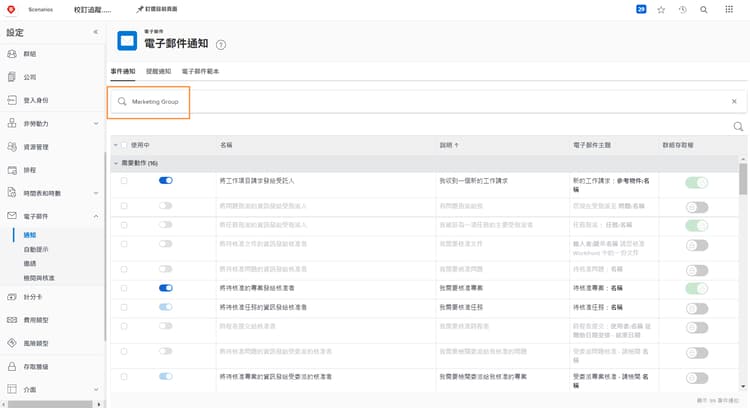Open the 將待核准的專案發給核准者 notification name

pyautogui.click(x=257, y=288)
